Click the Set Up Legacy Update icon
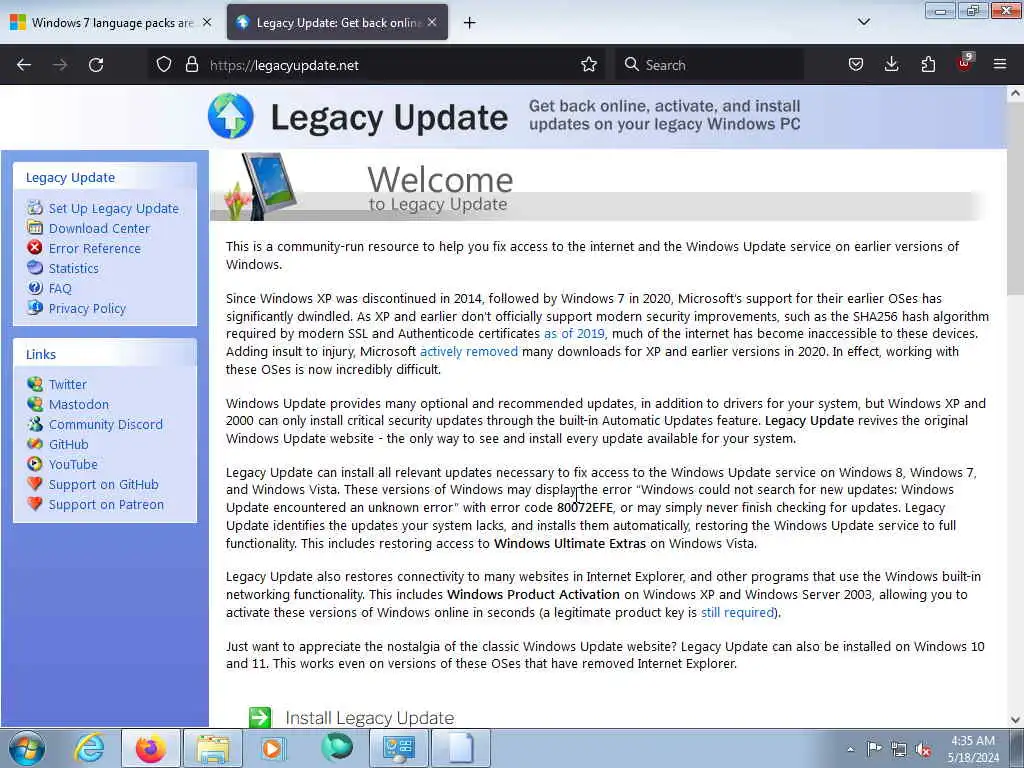 click(x=35, y=208)
